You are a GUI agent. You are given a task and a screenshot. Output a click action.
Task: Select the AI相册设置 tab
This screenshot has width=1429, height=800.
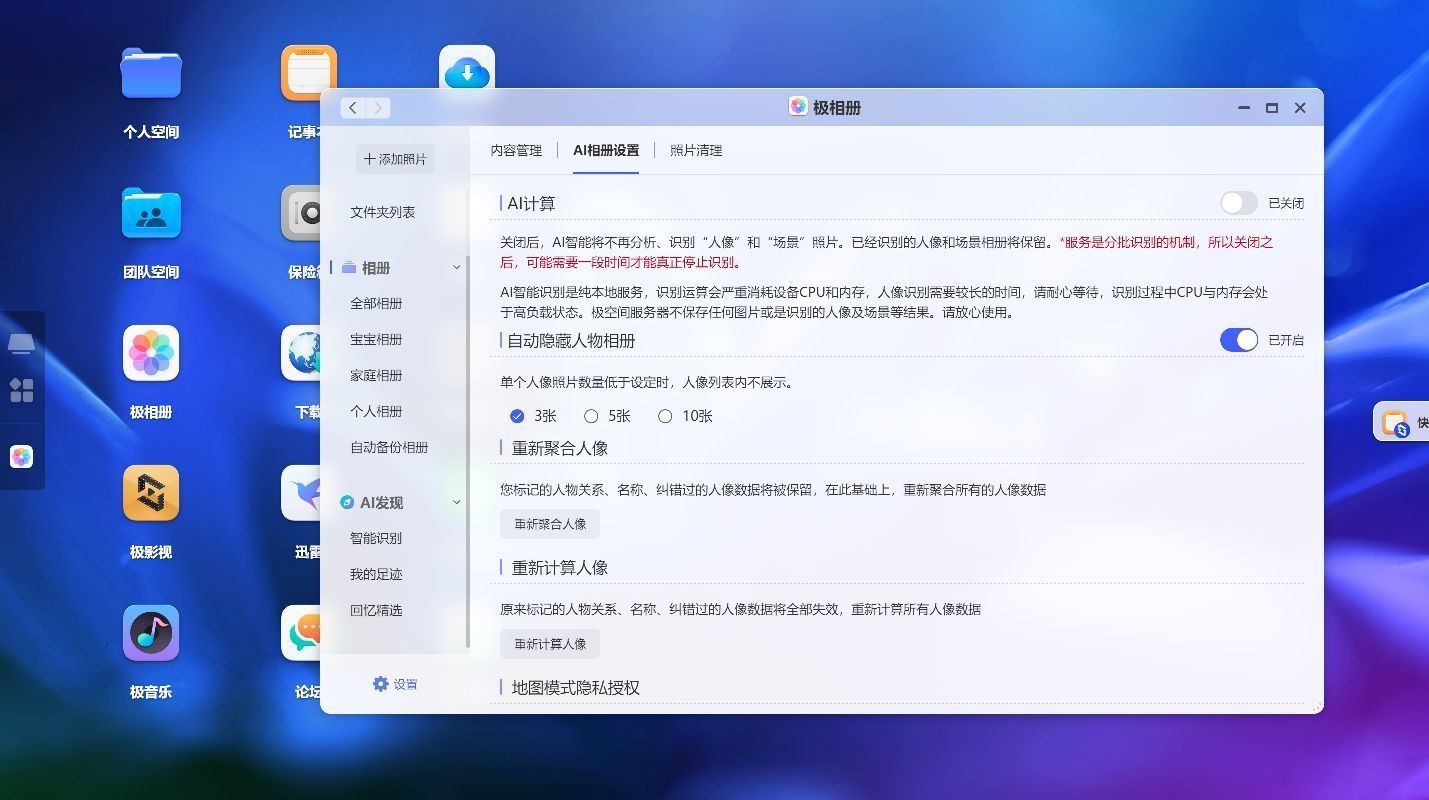[606, 150]
